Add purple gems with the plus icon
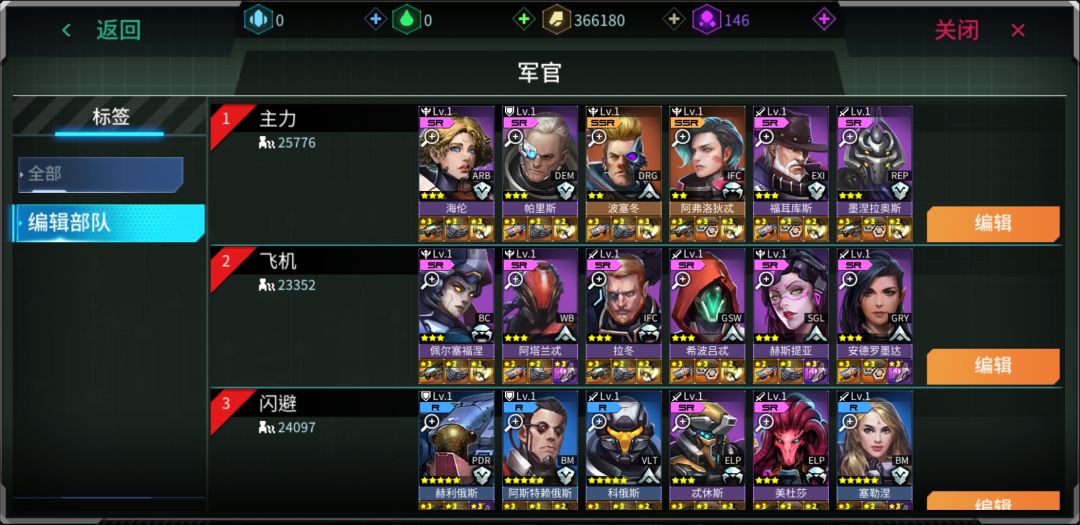 [x=824, y=19]
